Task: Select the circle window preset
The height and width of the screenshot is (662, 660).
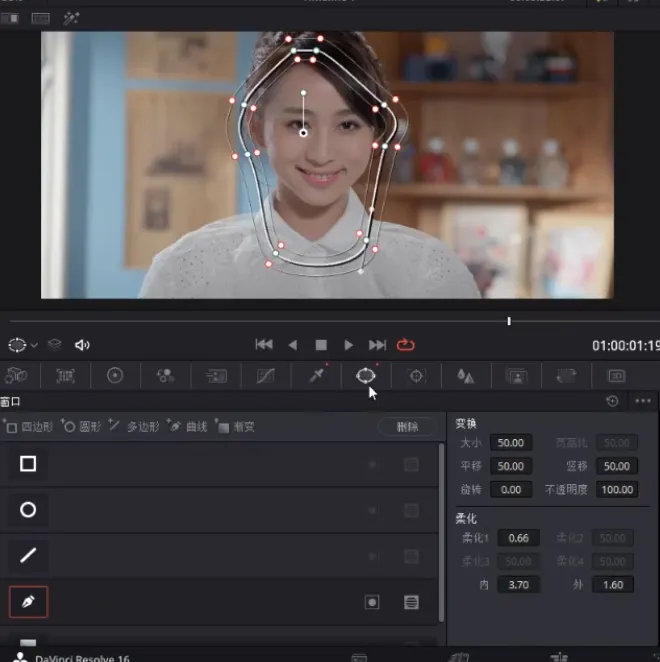Action: (28, 510)
